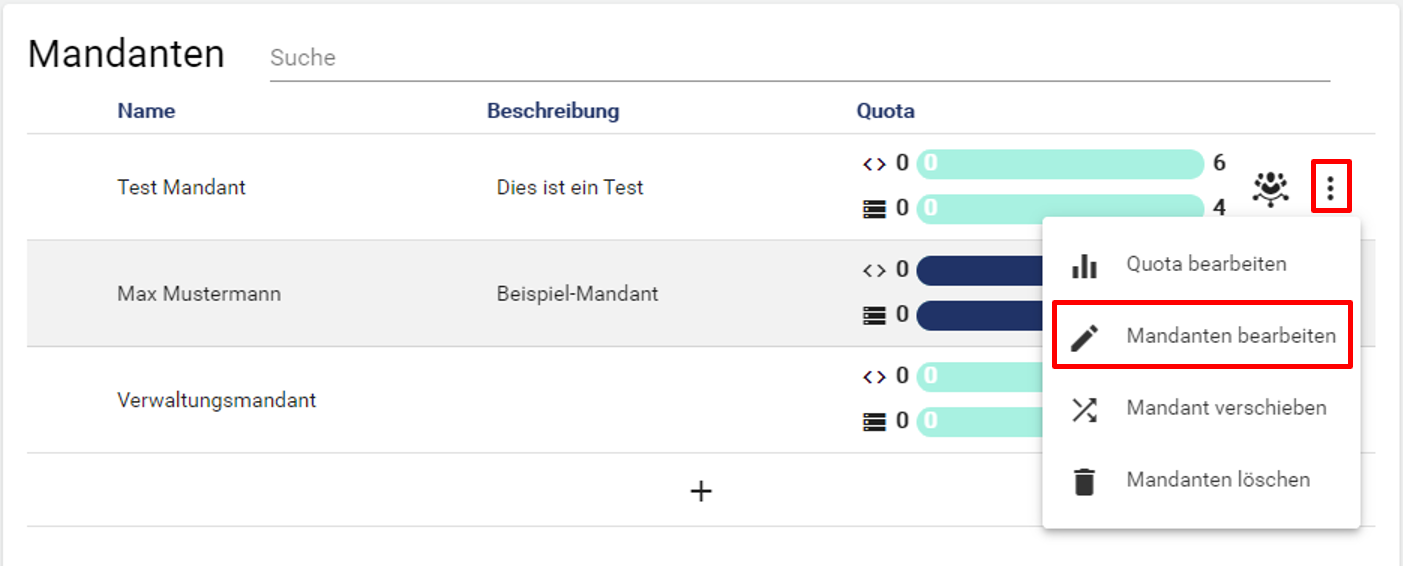Image resolution: width=1403 pixels, height=568 pixels.
Task: Choose Mandanten bearbeiten in the menu
Action: pos(1230,337)
